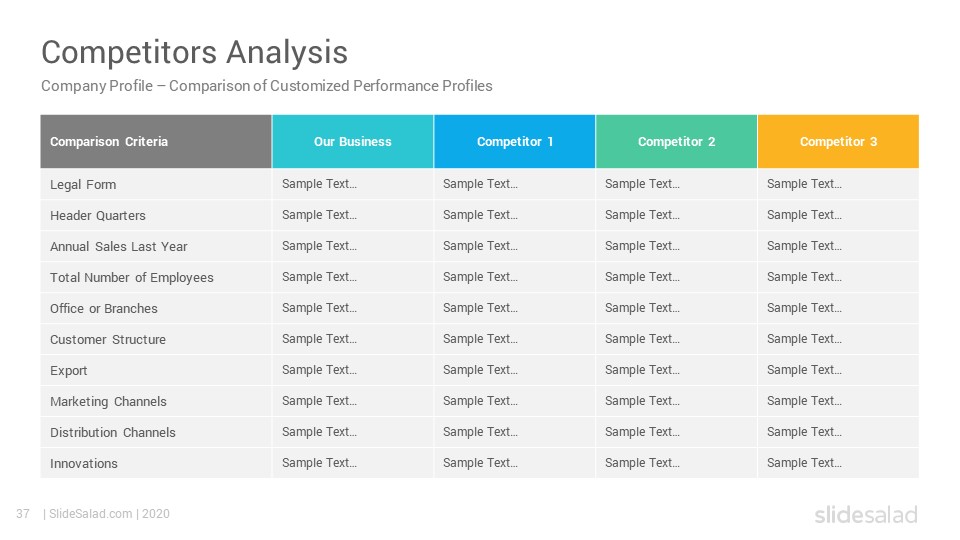This screenshot has height=540, width=960.
Task: Select the blue Competitor 1 column header
Action: 514,141
